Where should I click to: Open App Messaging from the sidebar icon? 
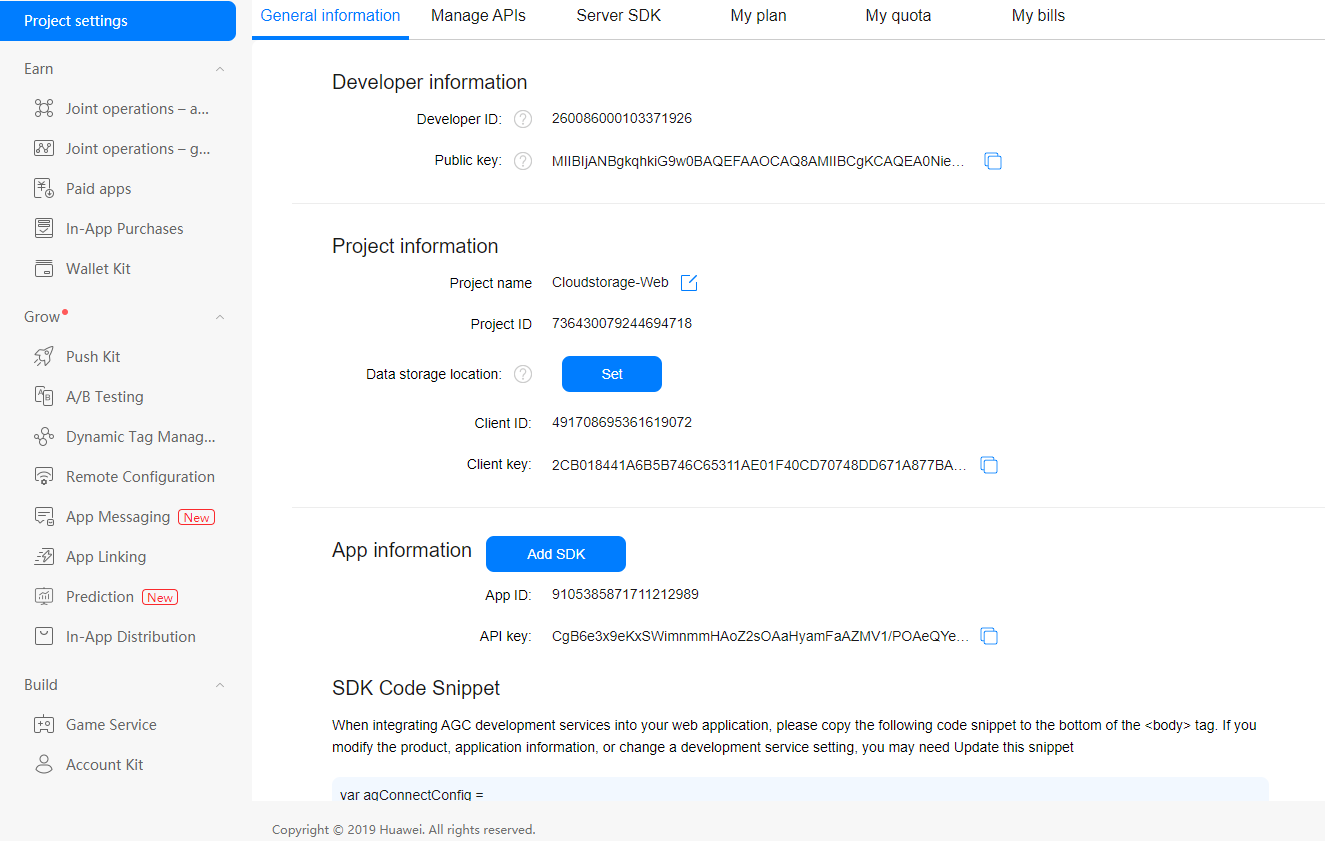click(44, 516)
